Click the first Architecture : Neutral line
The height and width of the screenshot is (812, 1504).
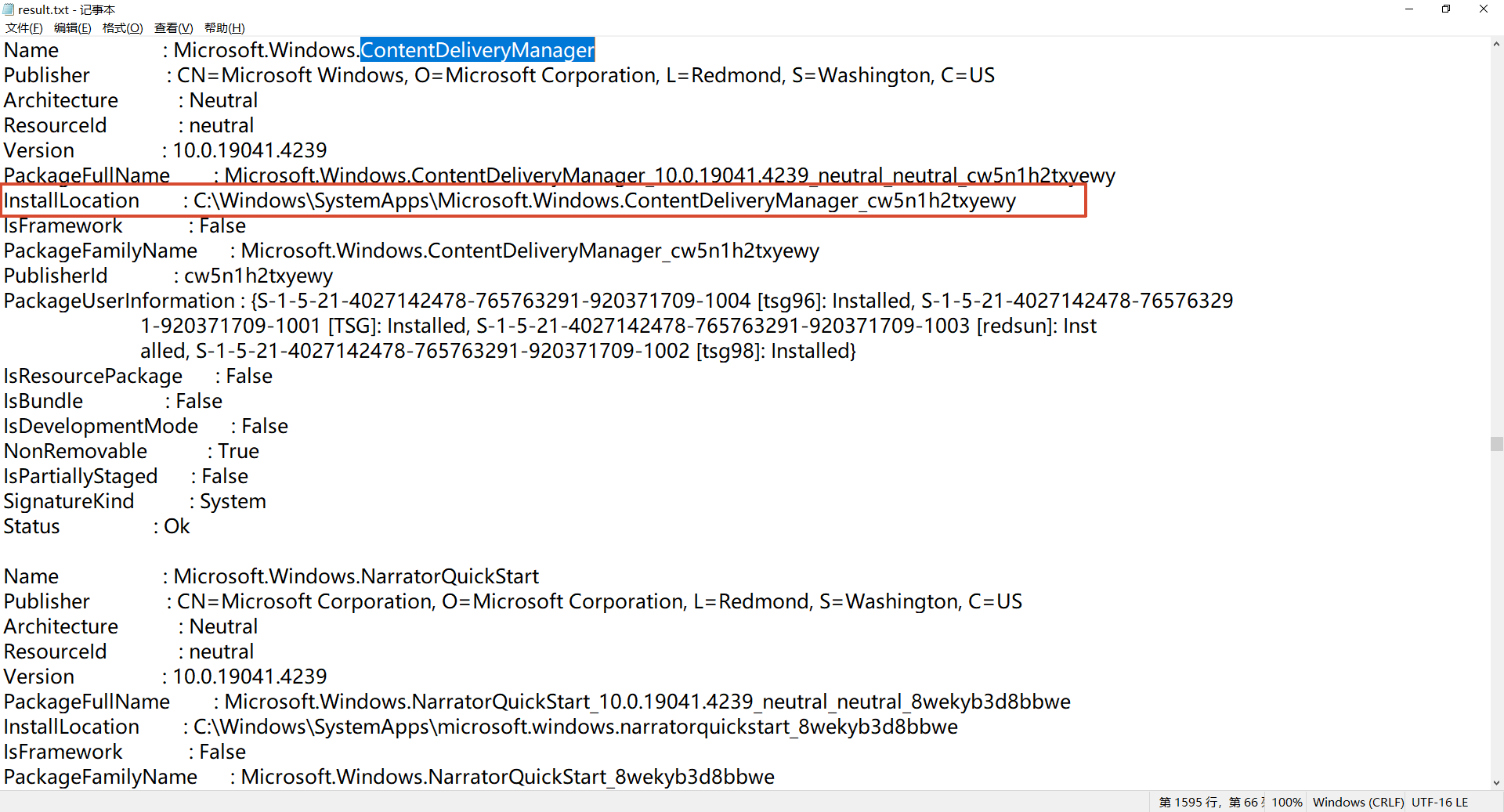pyautogui.click(x=131, y=100)
